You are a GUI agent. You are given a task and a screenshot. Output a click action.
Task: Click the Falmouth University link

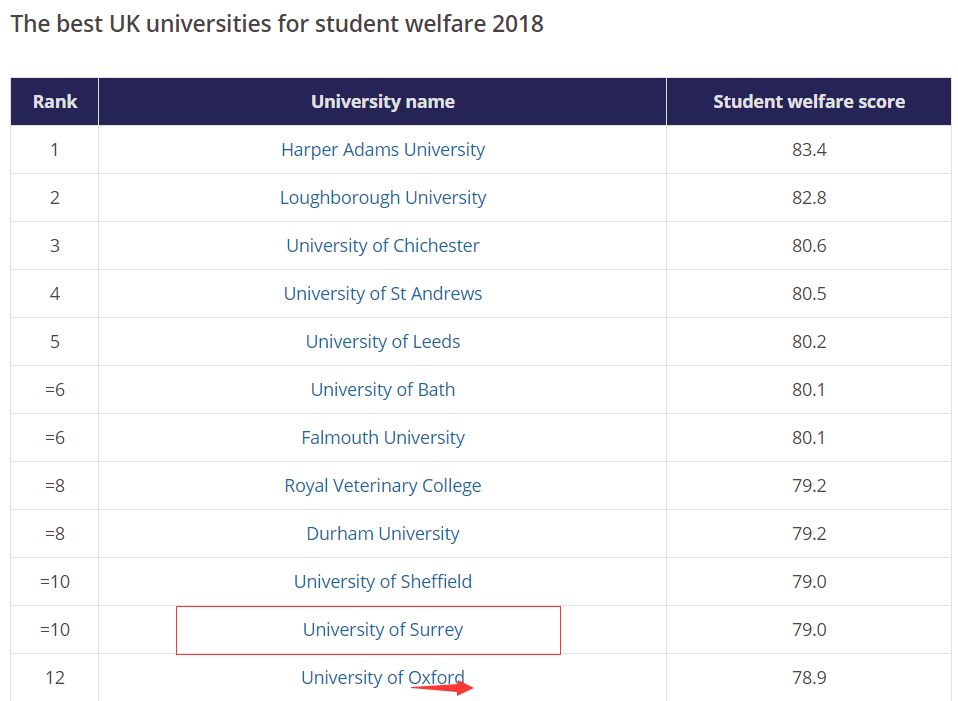(x=383, y=438)
